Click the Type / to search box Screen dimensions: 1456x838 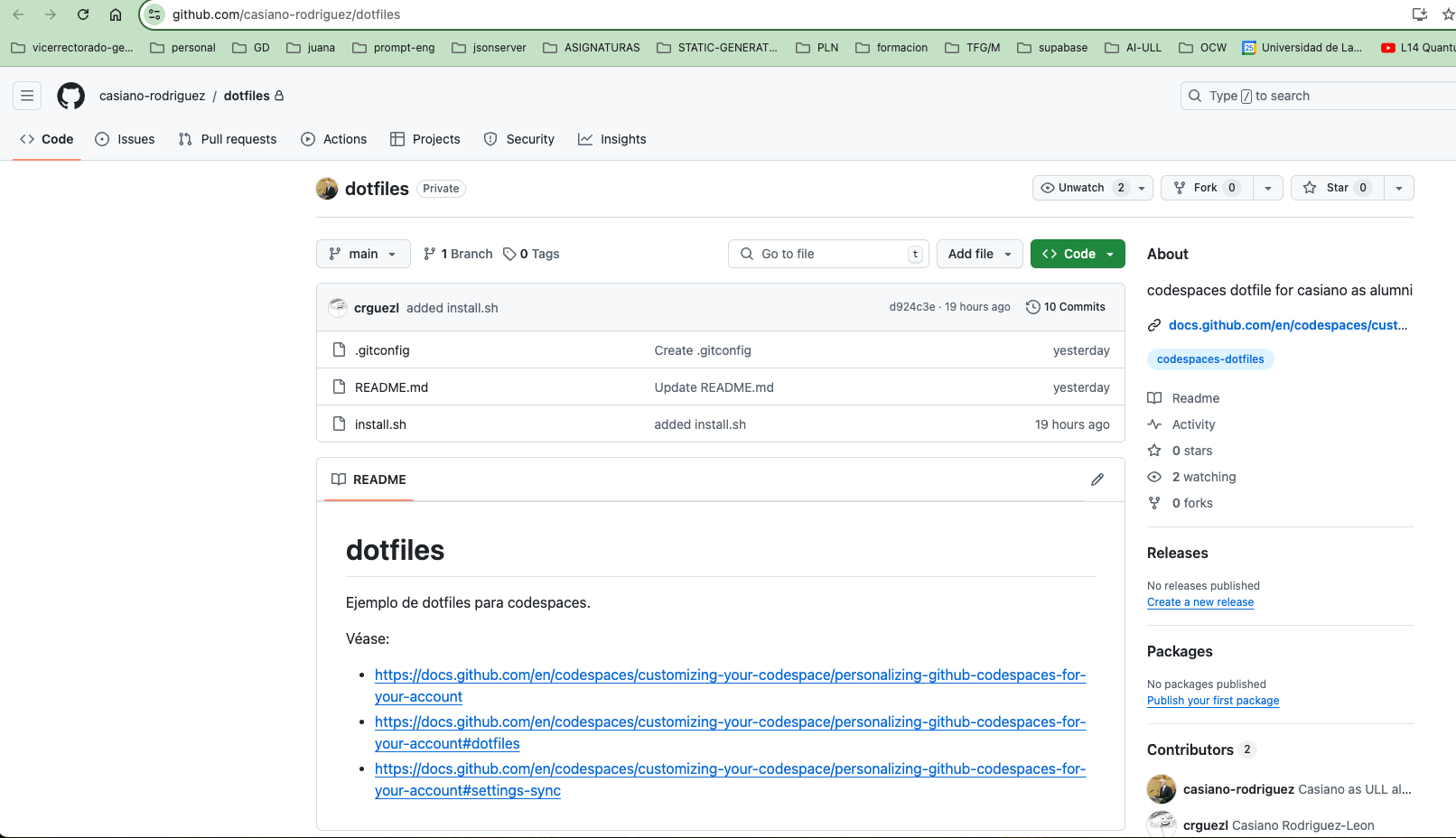1319,96
